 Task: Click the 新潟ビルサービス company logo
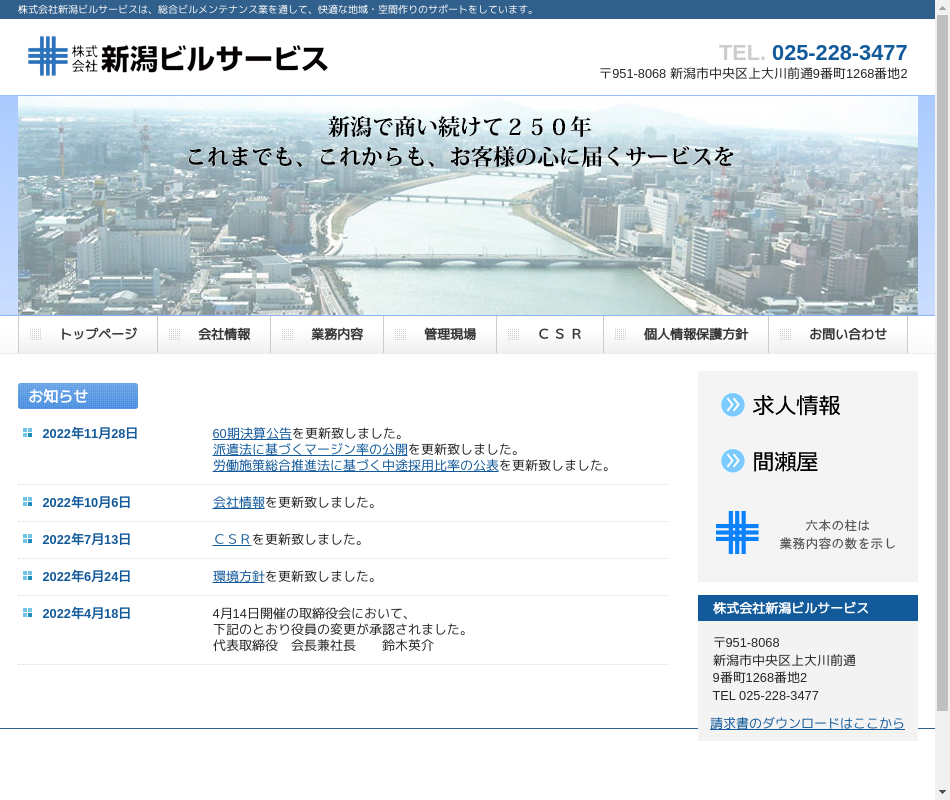178,57
